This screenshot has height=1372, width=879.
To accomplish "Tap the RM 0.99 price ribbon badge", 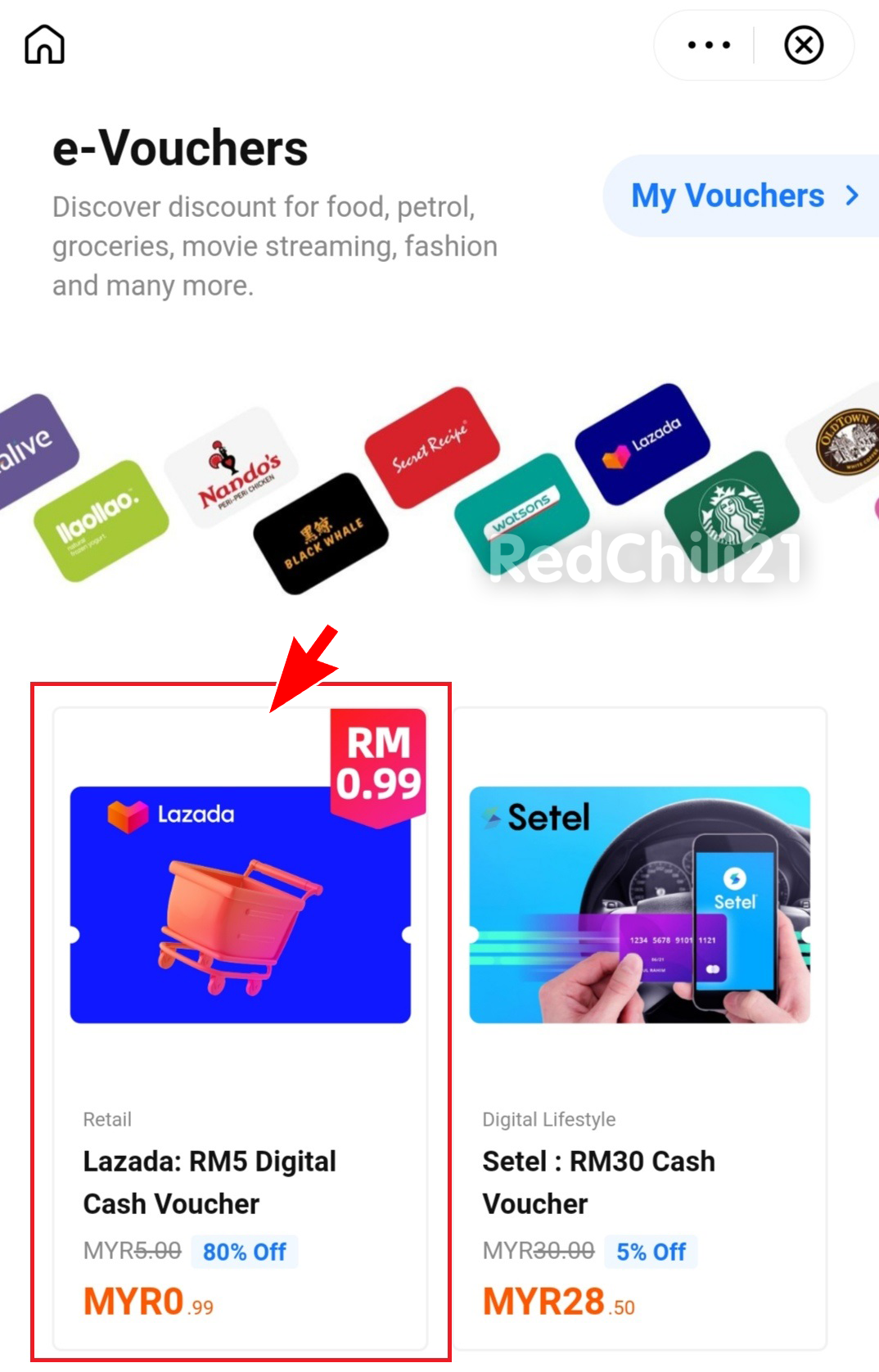I will click(x=378, y=766).
